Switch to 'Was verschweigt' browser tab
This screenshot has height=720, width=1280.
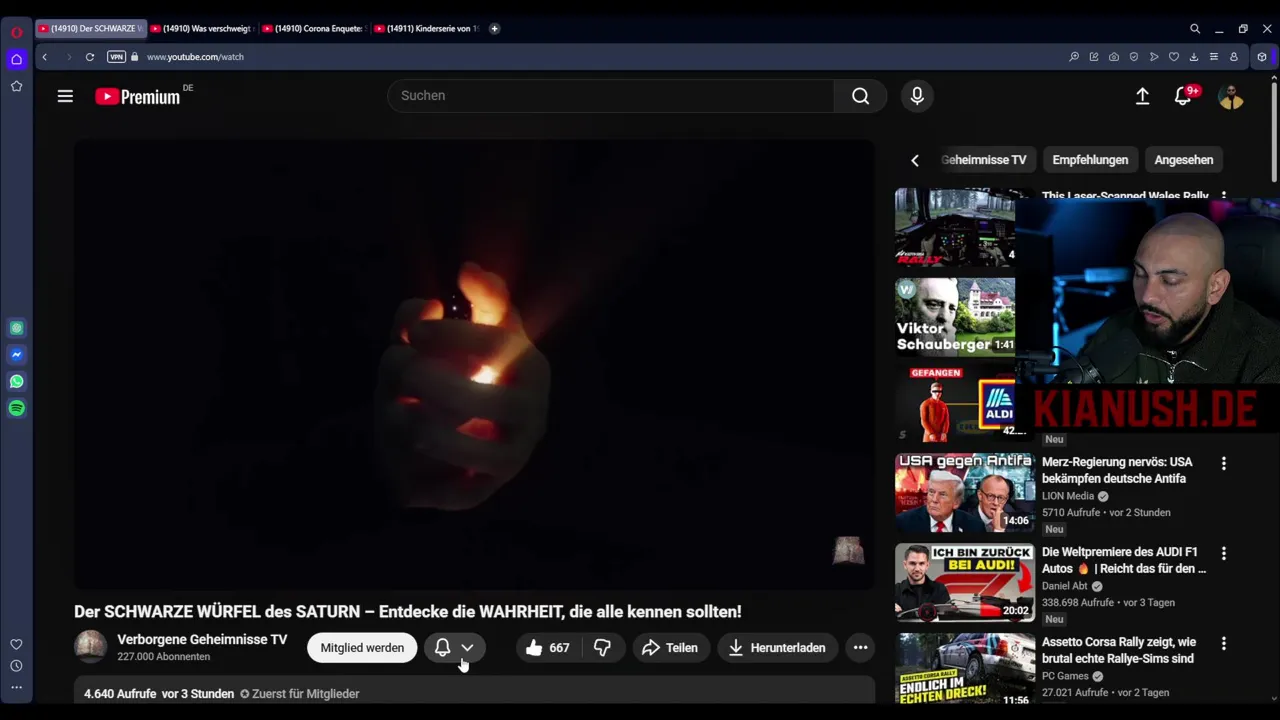202,29
